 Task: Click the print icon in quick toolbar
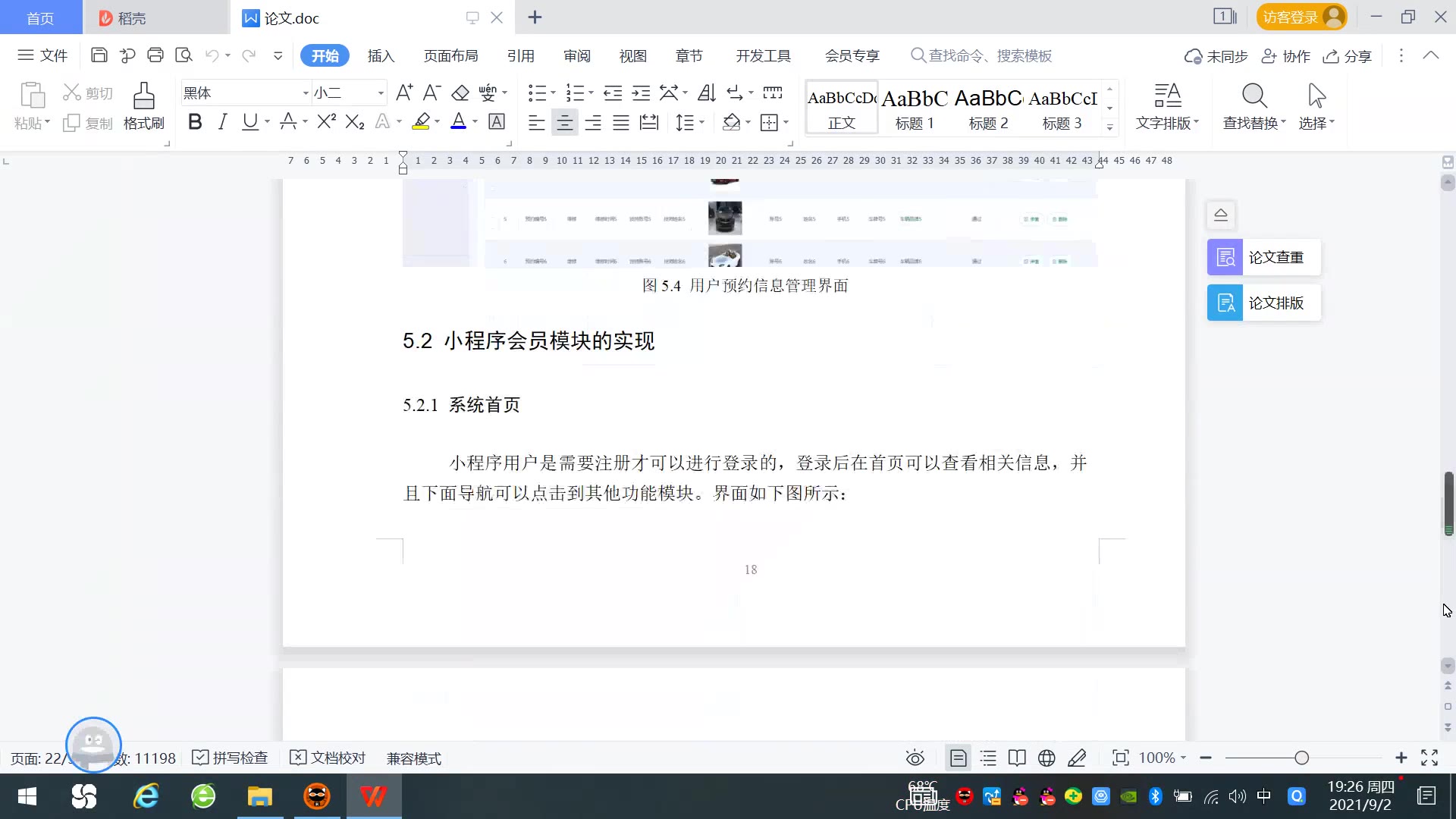(155, 55)
